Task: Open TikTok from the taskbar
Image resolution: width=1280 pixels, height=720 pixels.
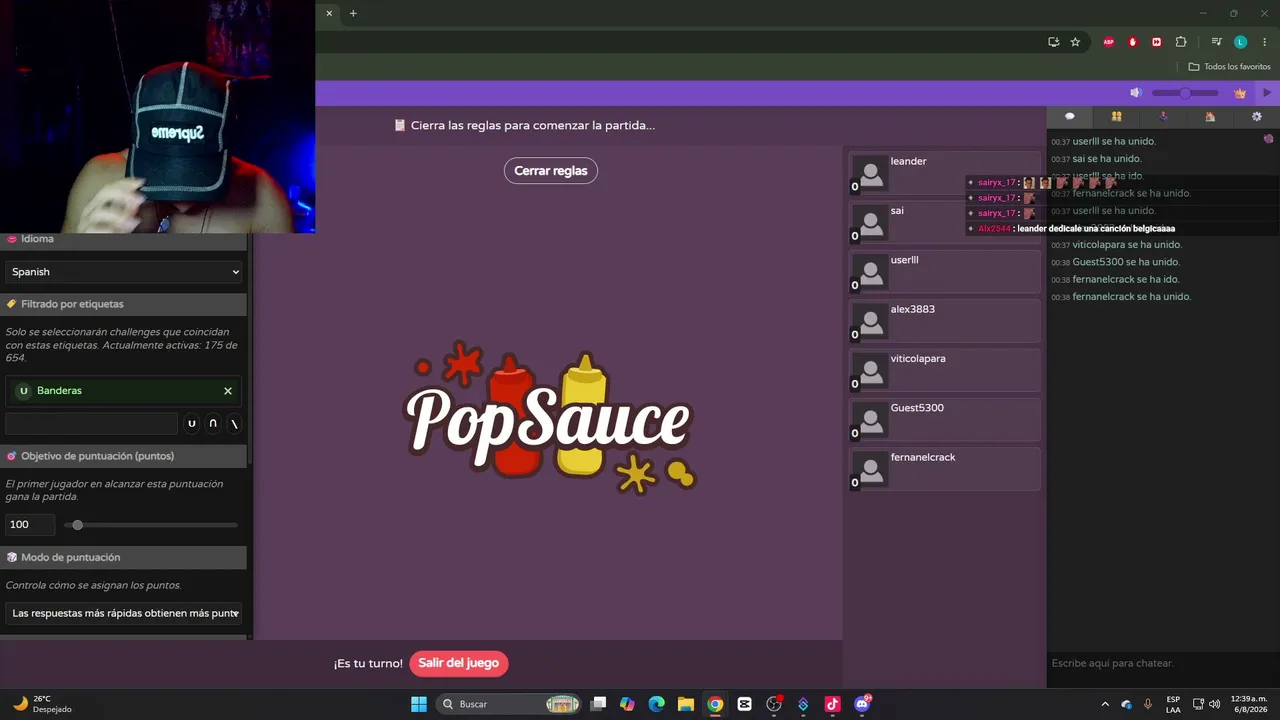Action: coord(832,704)
